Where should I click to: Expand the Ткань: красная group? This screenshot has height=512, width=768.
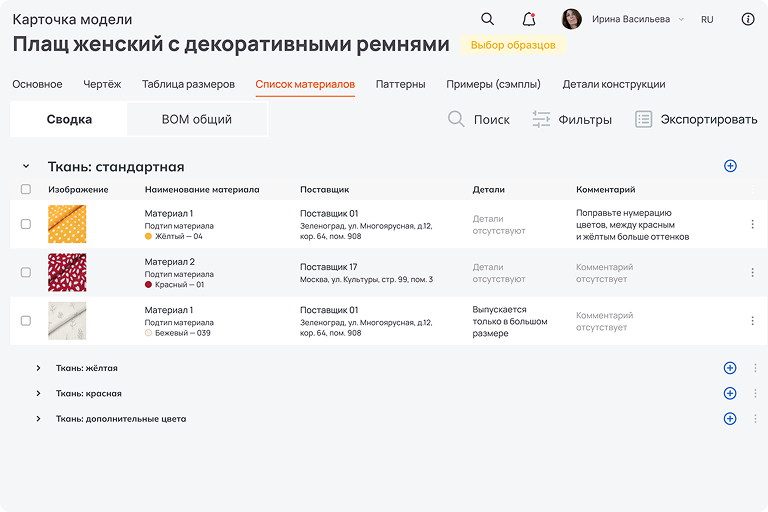(x=38, y=394)
